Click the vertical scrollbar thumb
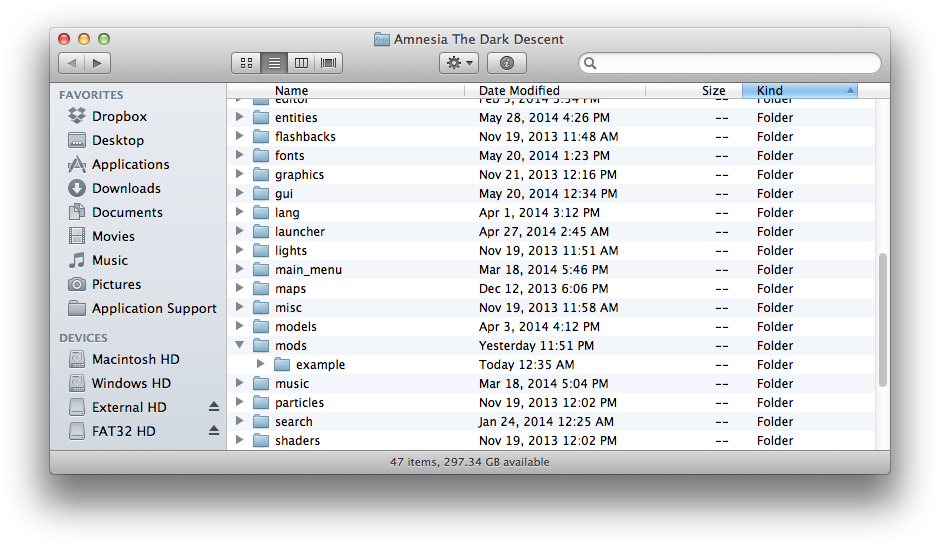Viewport: 939px width, 545px height. [882, 320]
